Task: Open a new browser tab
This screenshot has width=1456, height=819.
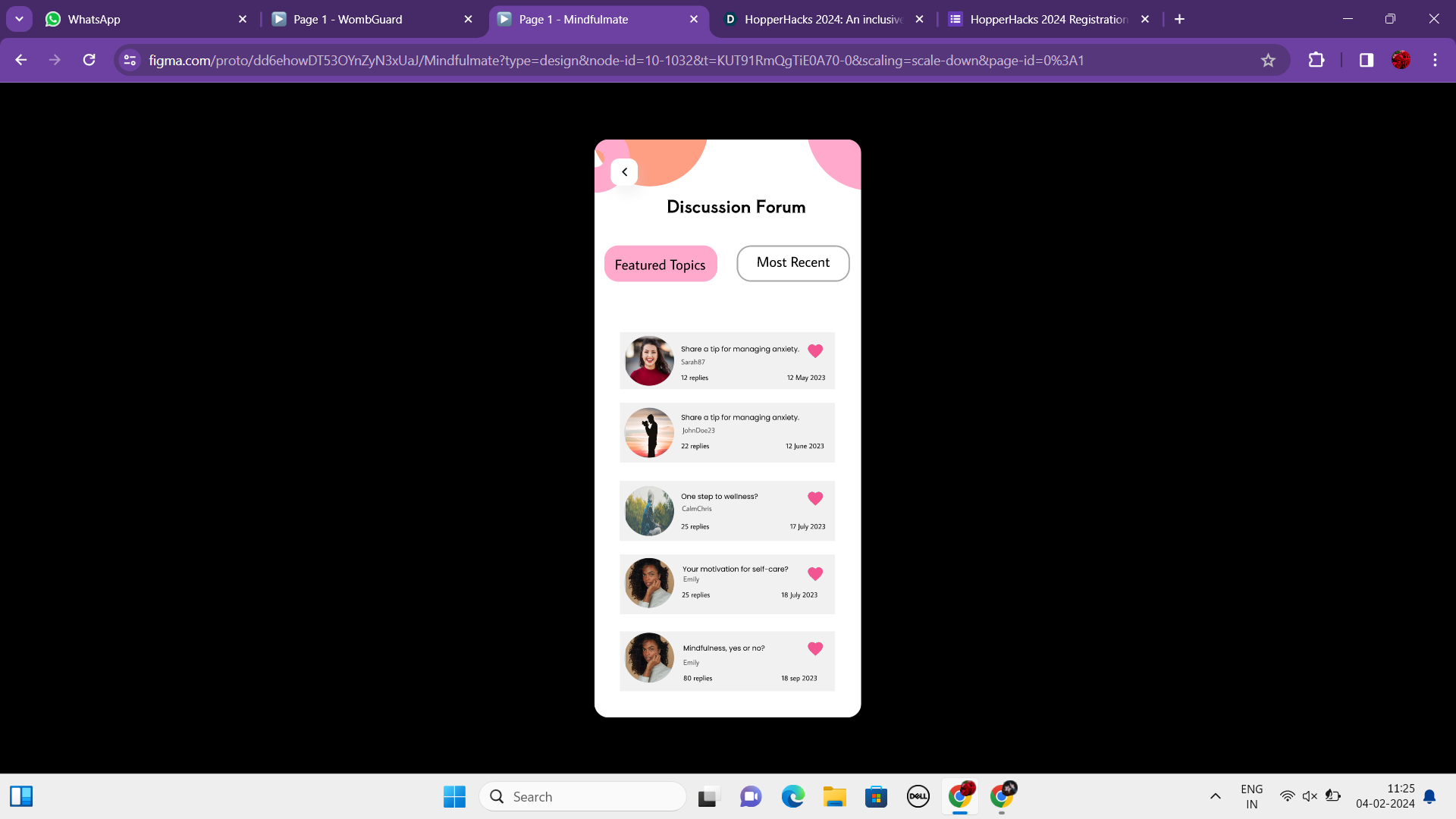Action: [1179, 19]
